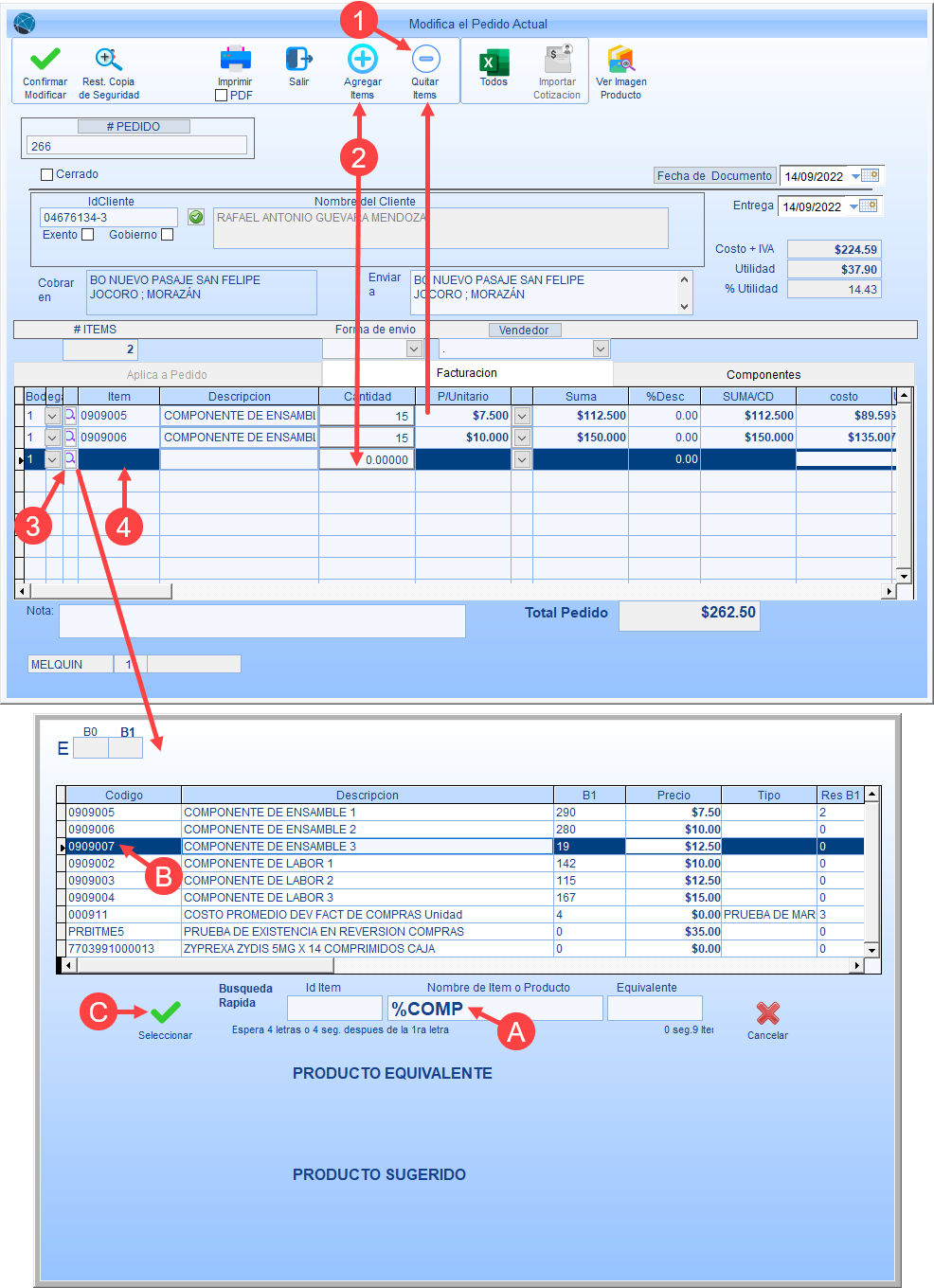Image resolution: width=934 pixels, height=1288 pixels.
Task: Click the search grid scroll-down arrow
Action: (x=872, y=950)
